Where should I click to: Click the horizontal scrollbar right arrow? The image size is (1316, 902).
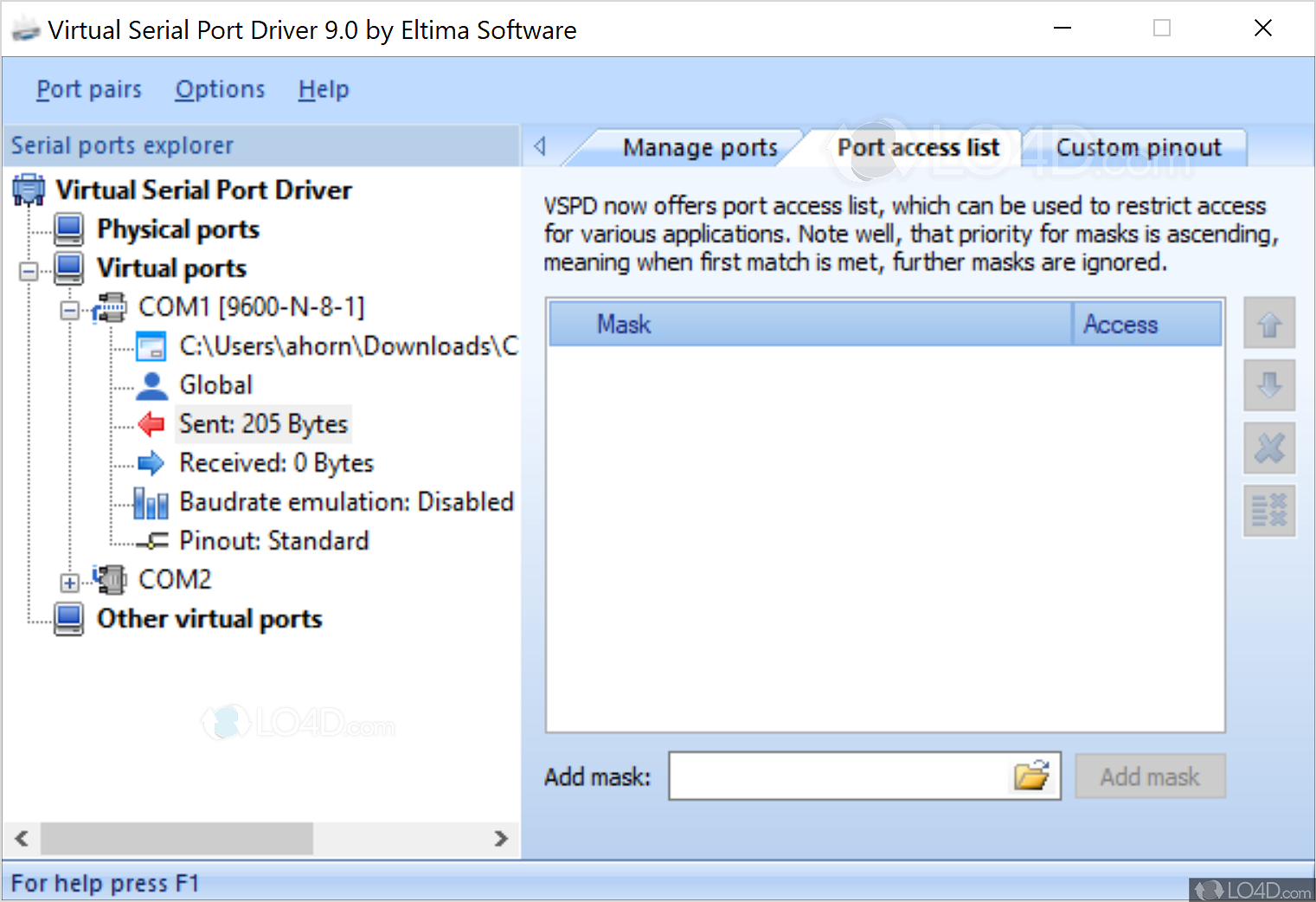[x=501, y=838]
